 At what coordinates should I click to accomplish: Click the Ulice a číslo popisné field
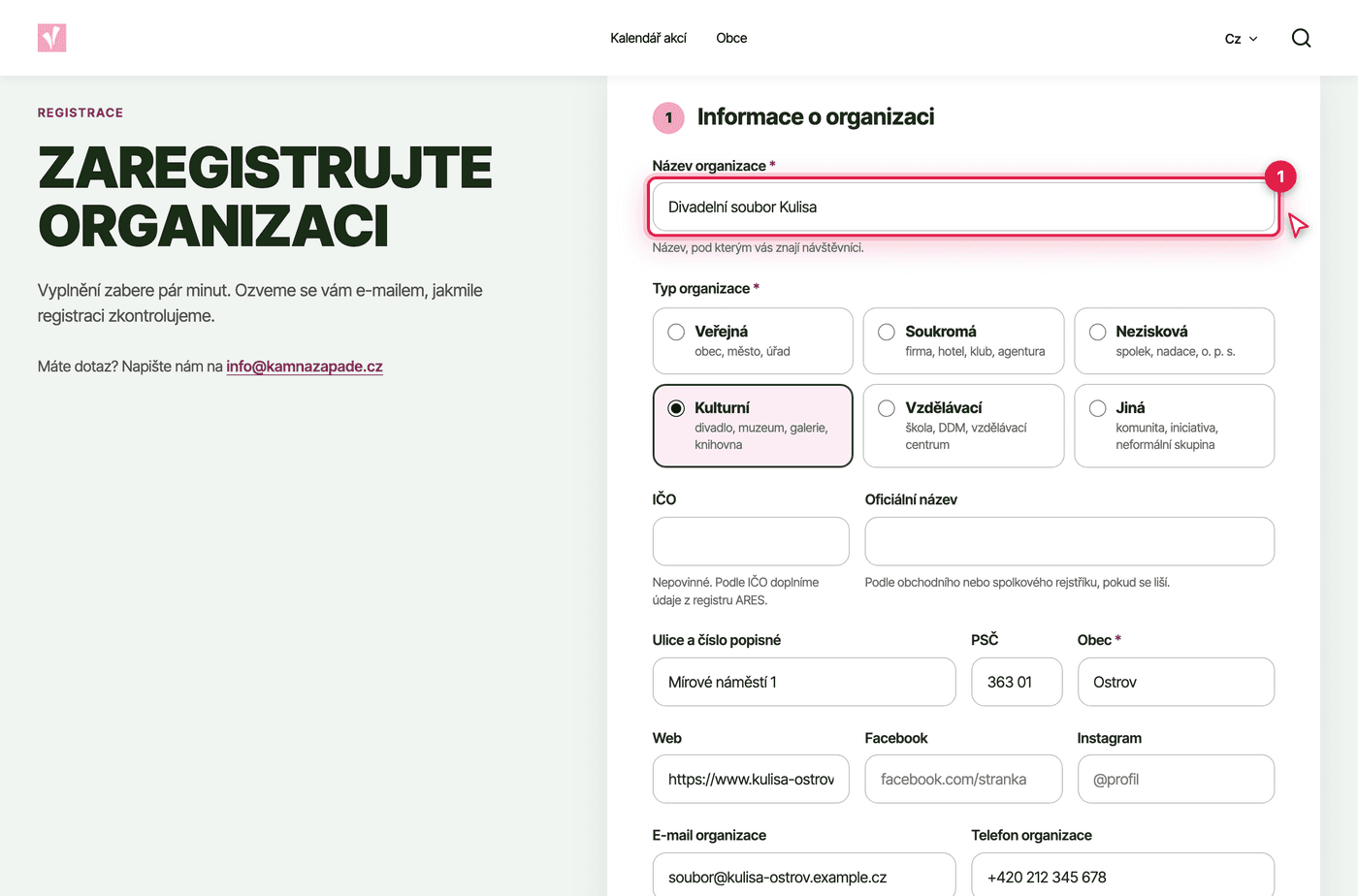tap(804, 682)
